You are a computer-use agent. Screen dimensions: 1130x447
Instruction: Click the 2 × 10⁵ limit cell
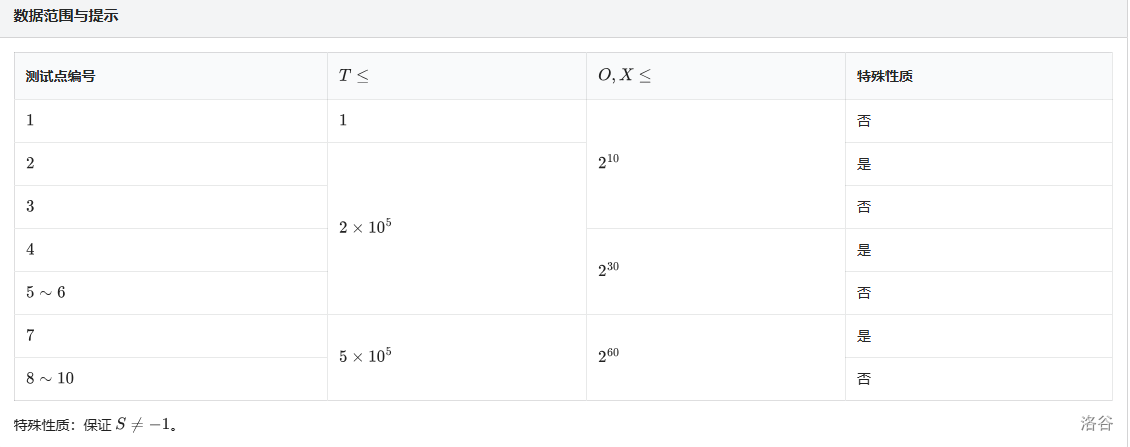(365, 227)
